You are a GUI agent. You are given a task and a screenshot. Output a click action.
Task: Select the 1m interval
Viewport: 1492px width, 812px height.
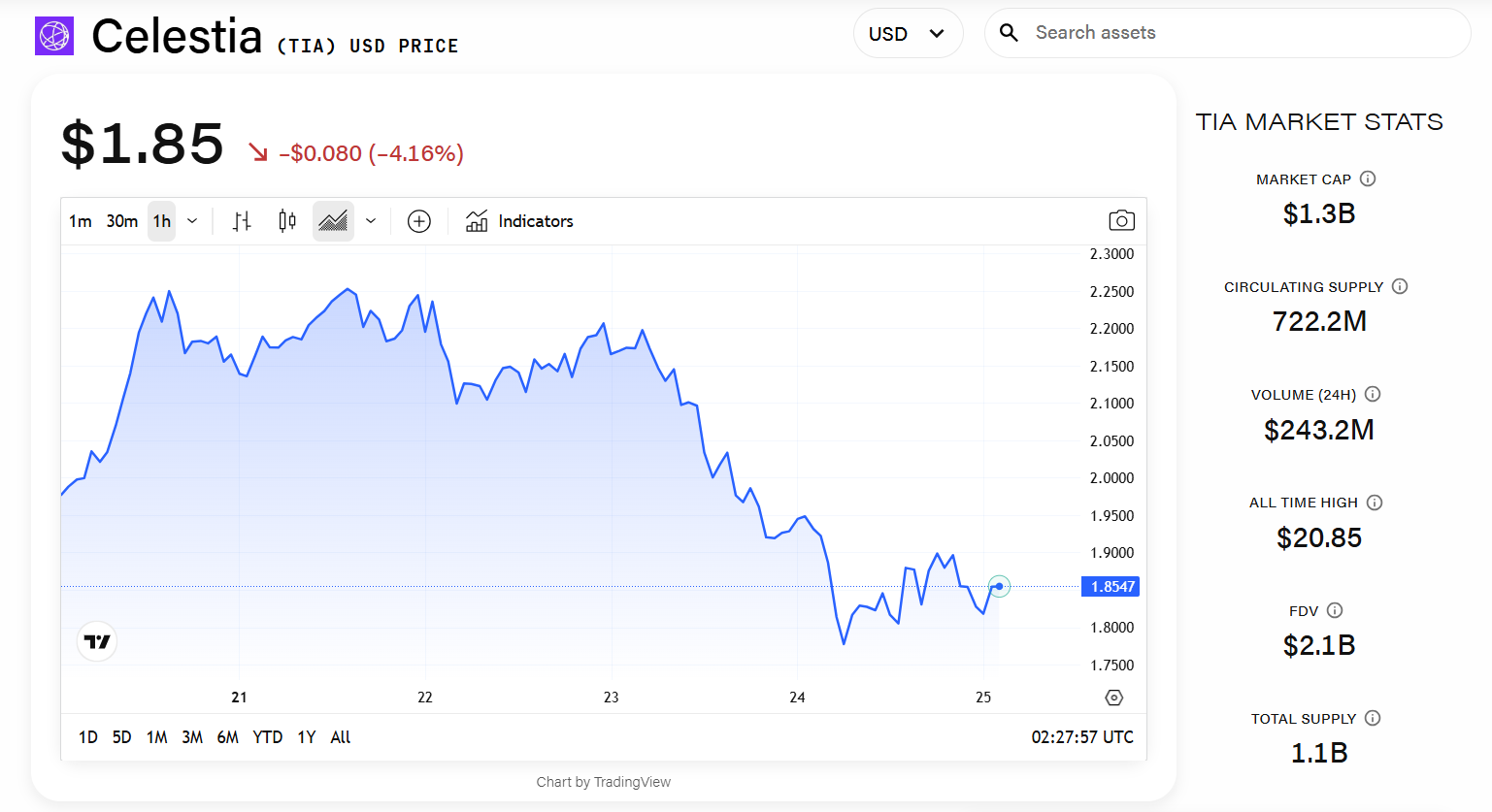(x=81, y=221)
